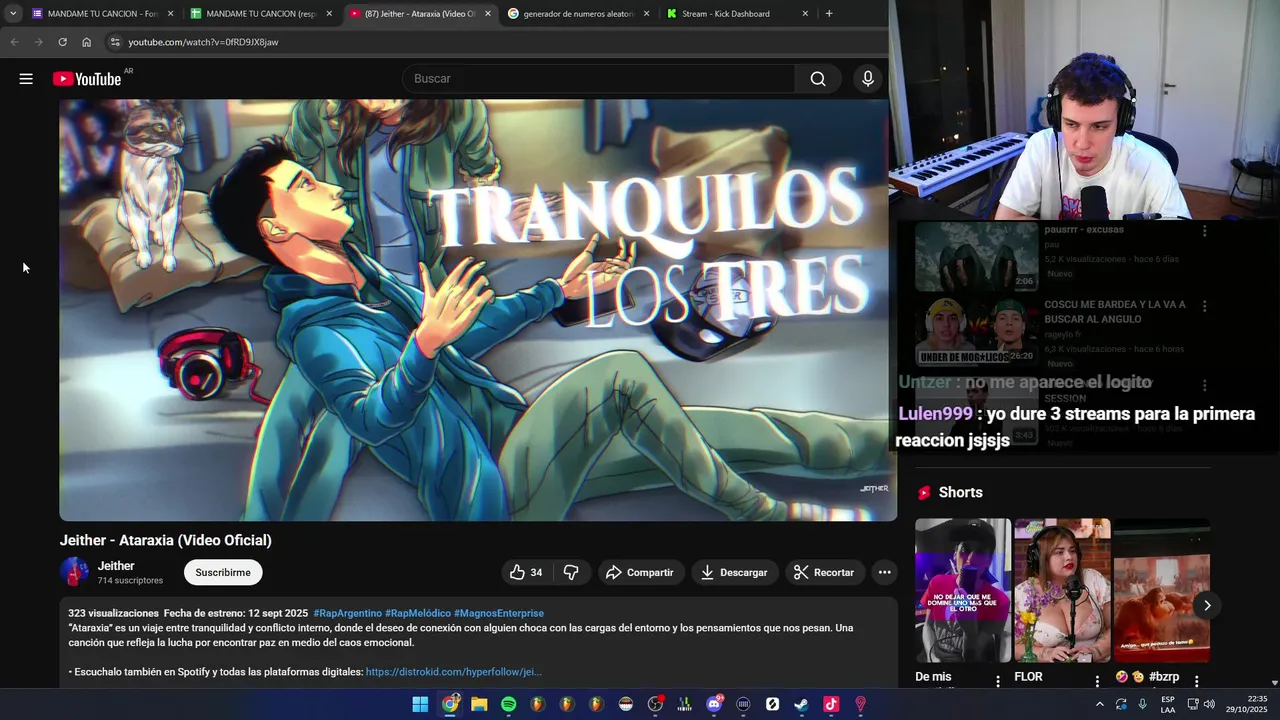Open the YouTube hamburger guide menu
The height and width of the screenshot is (720, 1280).
(x=26, y=79)
